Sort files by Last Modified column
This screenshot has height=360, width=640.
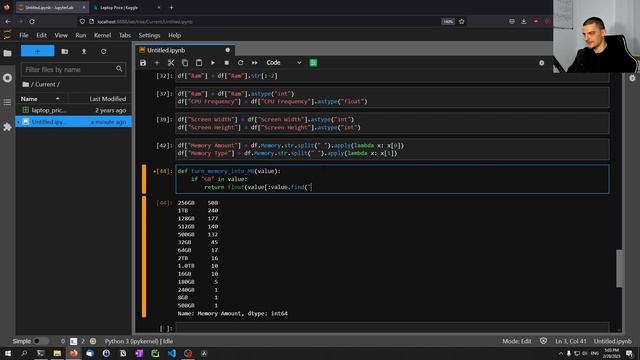click(107, 99)
